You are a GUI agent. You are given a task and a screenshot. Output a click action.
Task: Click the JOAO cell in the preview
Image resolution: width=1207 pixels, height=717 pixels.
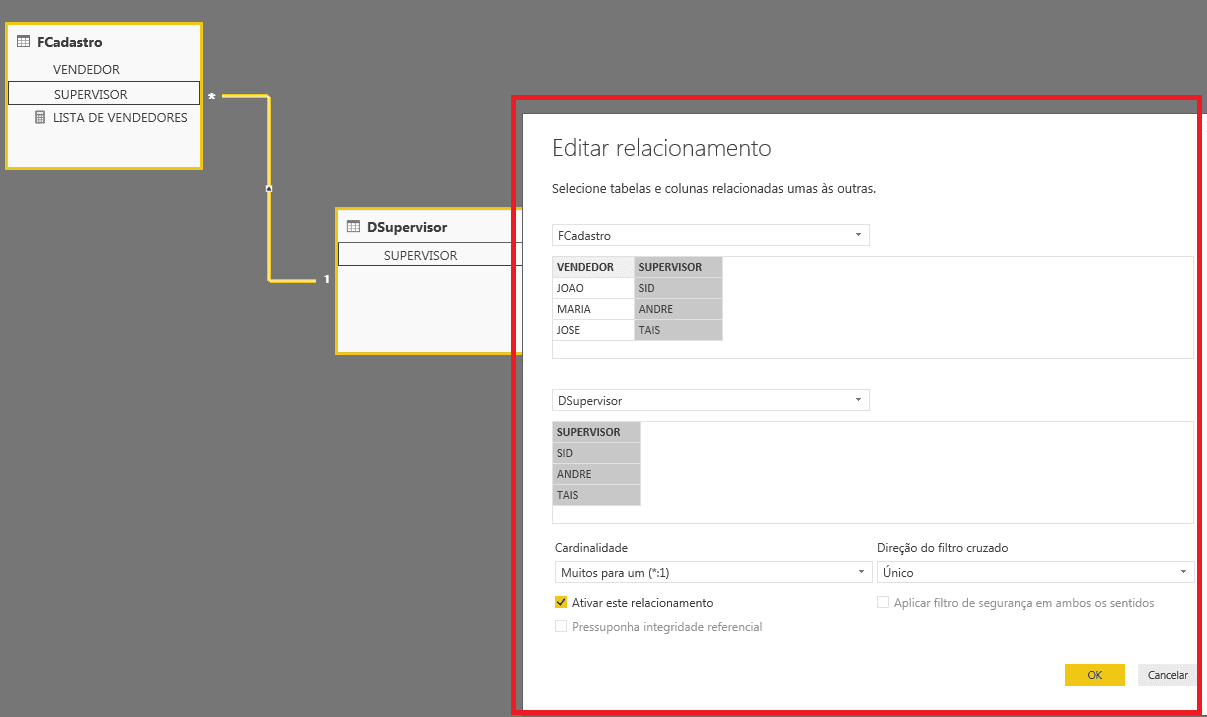tap(594, 288)
